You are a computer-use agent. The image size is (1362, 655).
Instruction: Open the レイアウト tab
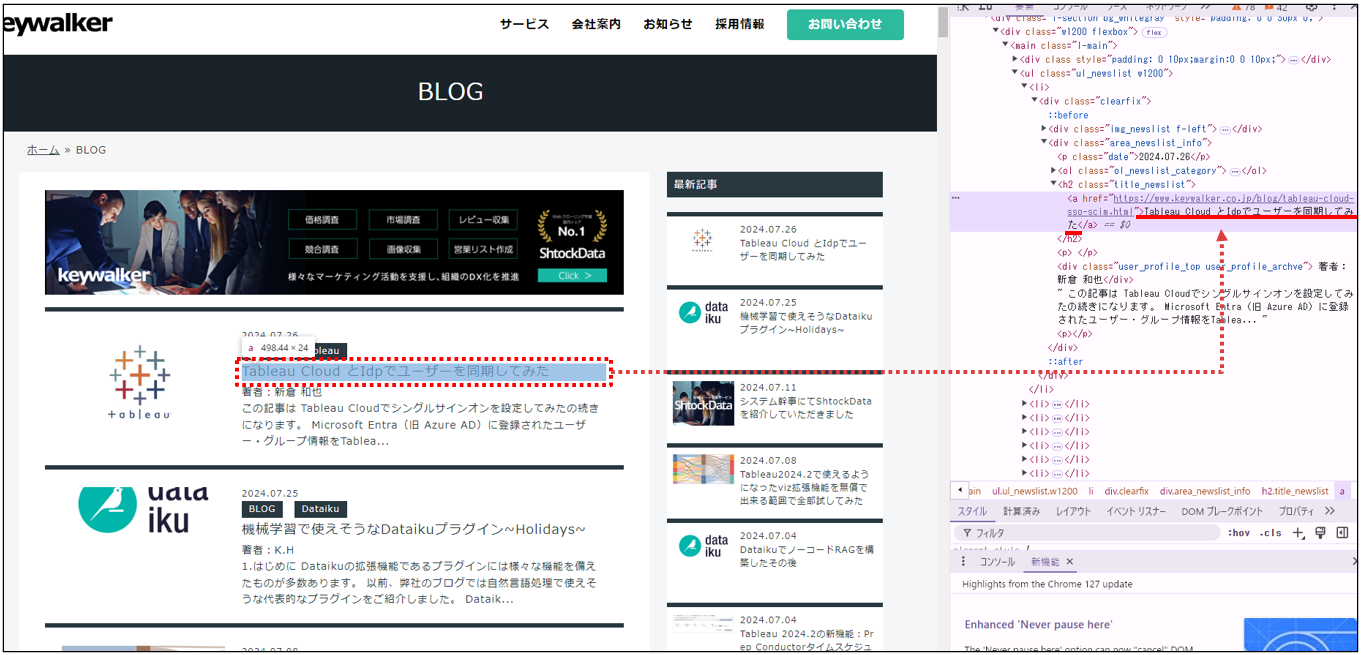pyautogui.click(x=1074, y=511)
